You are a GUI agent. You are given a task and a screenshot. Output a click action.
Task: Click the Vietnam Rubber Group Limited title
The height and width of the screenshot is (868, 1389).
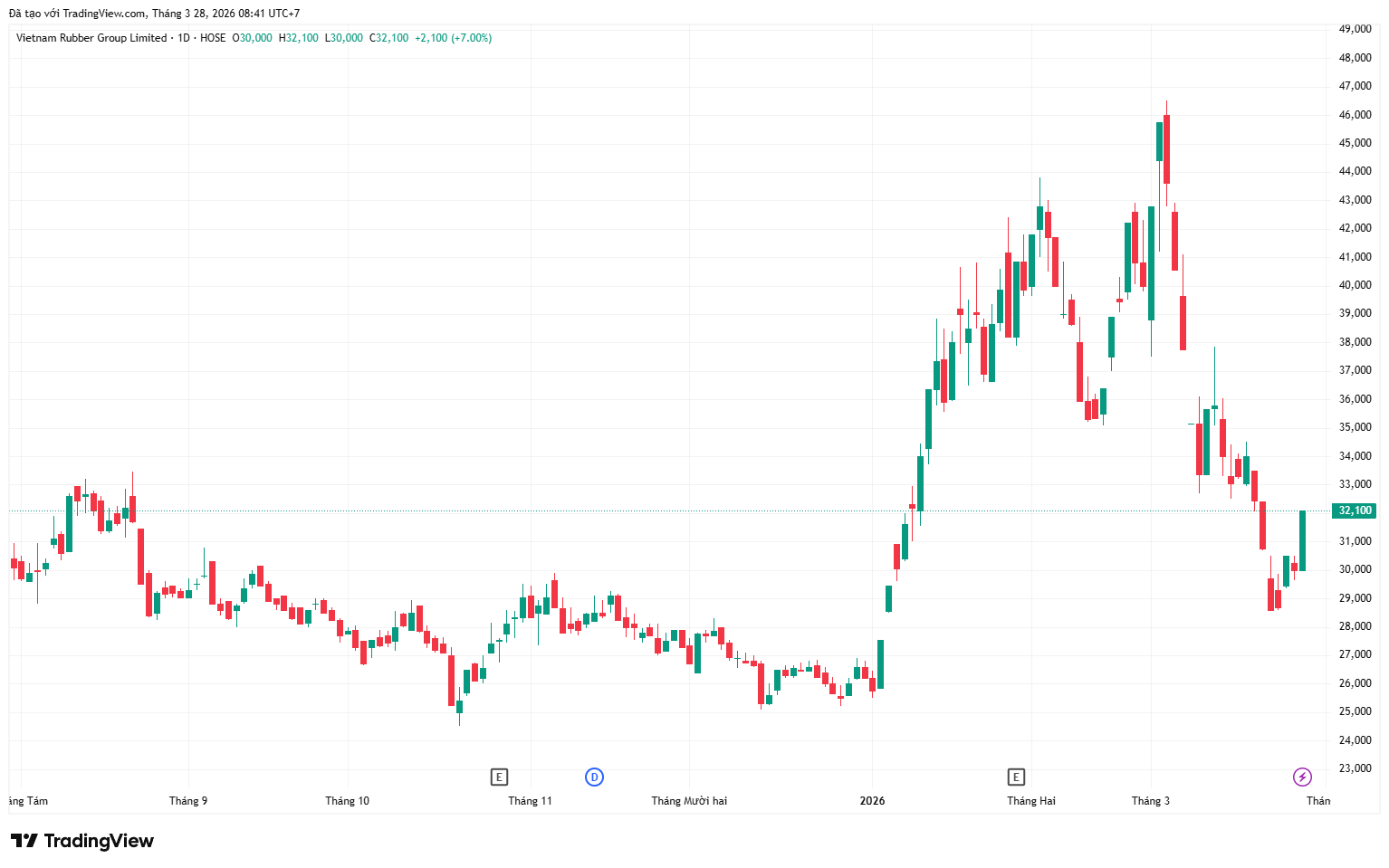tap(91, 38)
